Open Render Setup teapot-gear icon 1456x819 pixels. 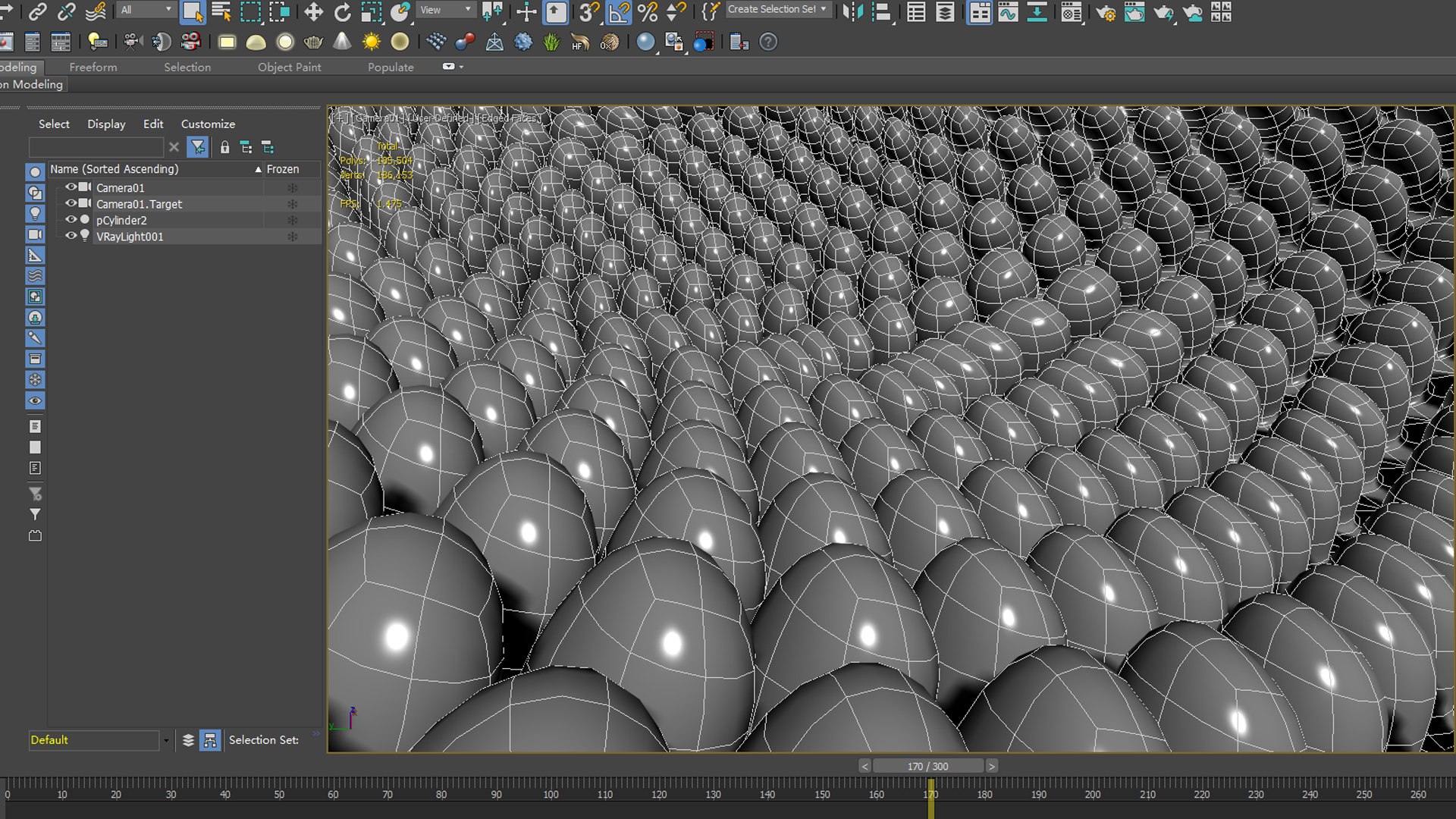[1106, 11]
